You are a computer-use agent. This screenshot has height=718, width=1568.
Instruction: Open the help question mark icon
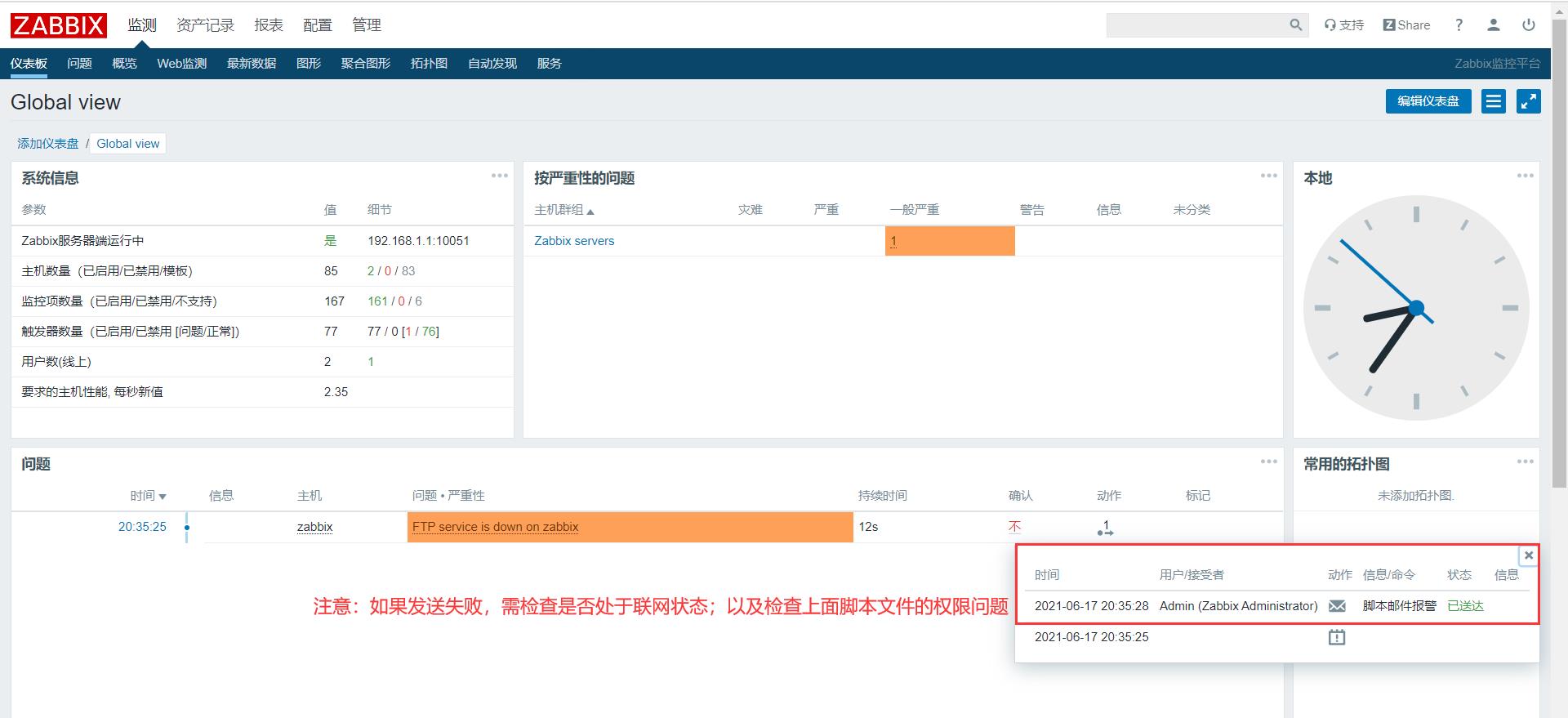[1459, 25]
